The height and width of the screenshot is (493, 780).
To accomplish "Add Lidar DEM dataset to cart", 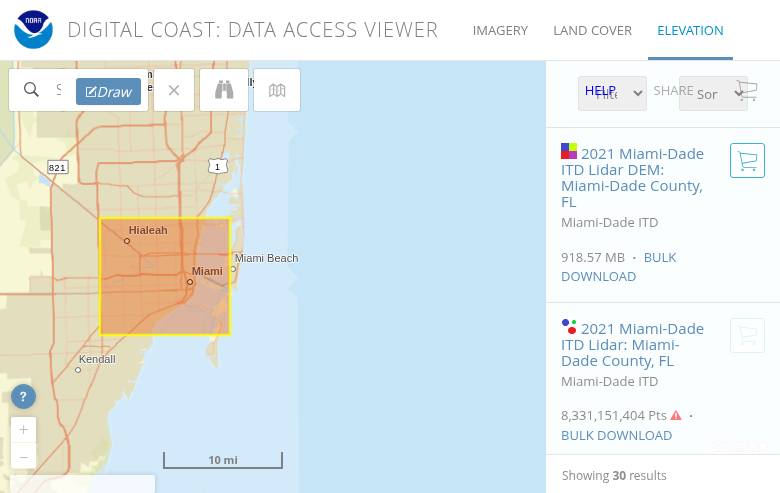I will (747, 160).
